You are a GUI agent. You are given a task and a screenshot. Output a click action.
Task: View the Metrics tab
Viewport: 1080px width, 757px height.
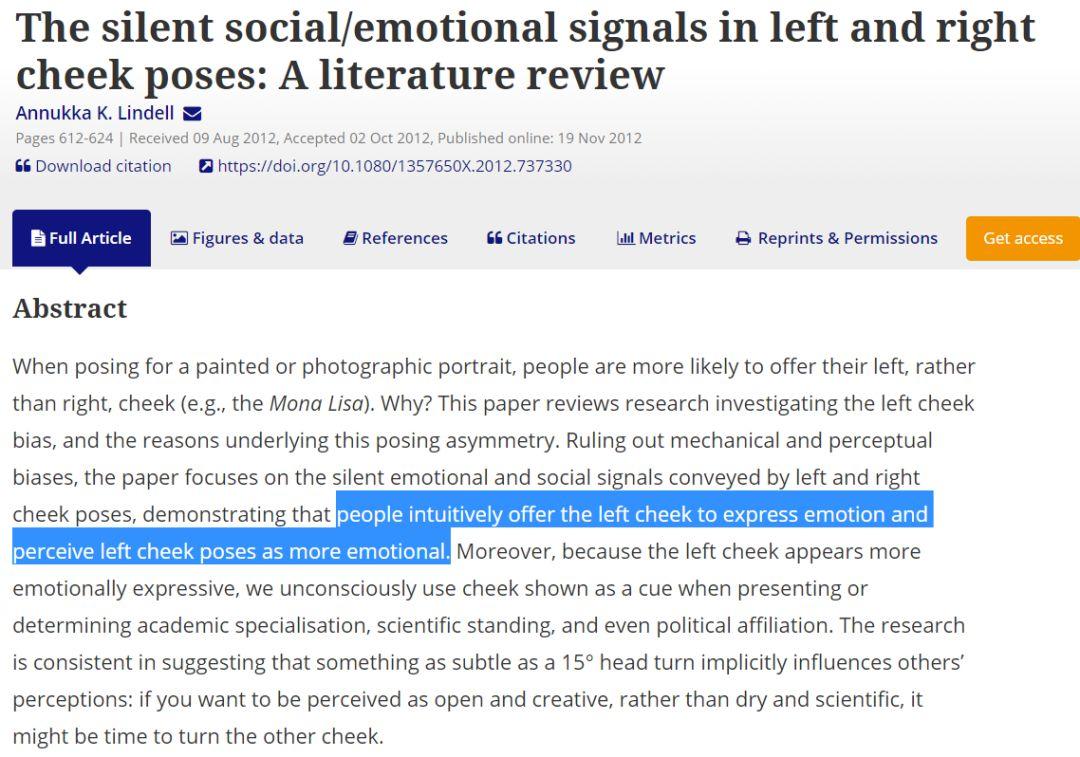tap(656, 238)
